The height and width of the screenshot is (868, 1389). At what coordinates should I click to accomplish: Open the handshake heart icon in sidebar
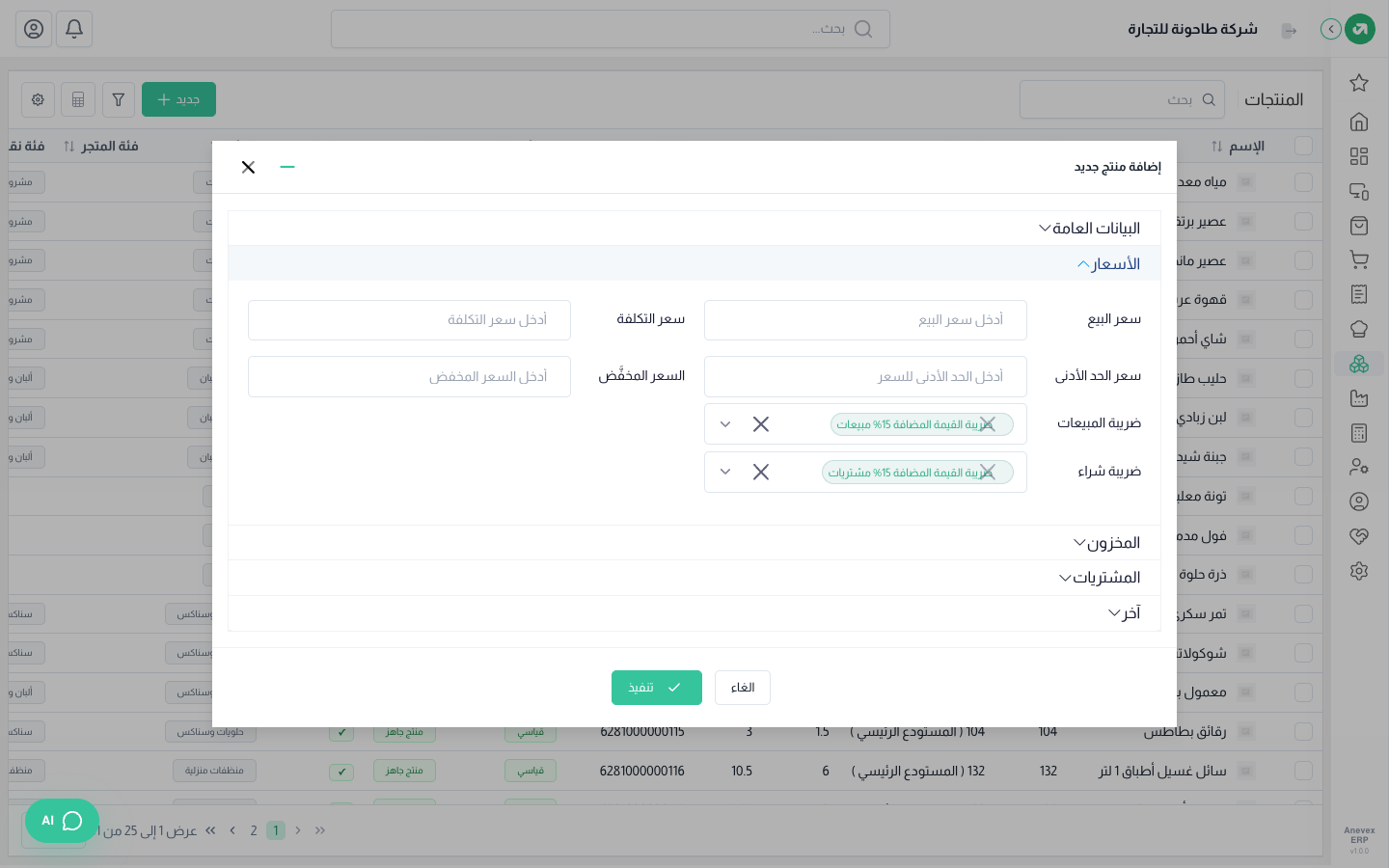(1359, 536)
